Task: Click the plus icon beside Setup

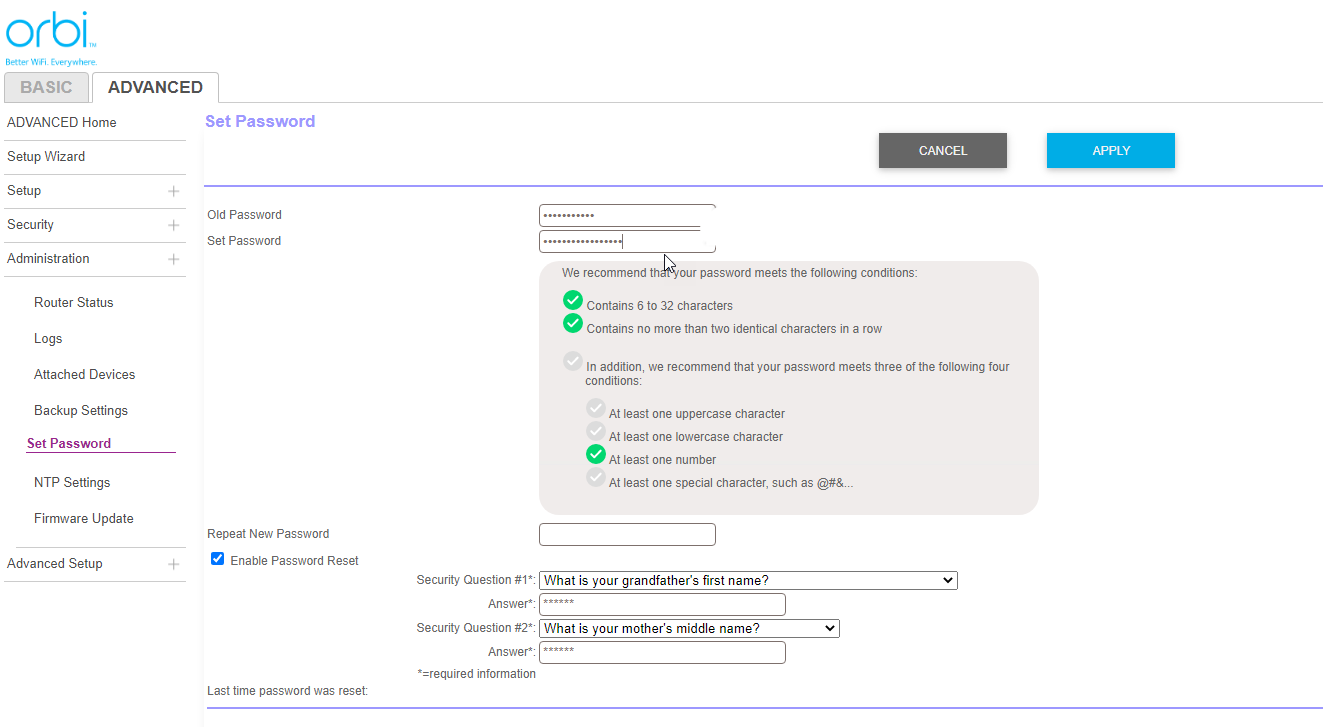Action: click(174, 191)
